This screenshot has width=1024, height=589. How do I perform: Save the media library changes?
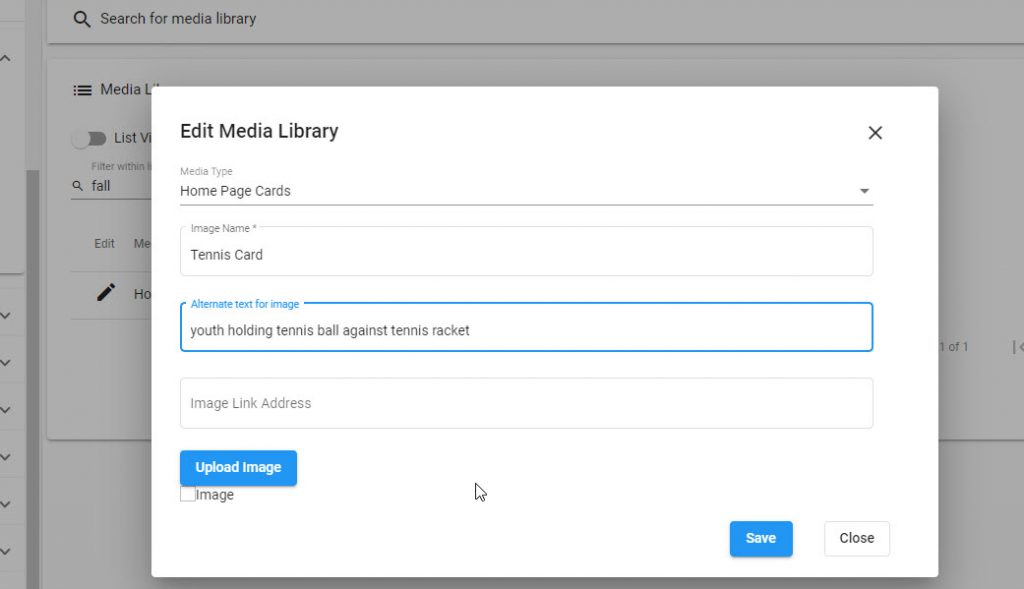[761, 539]
